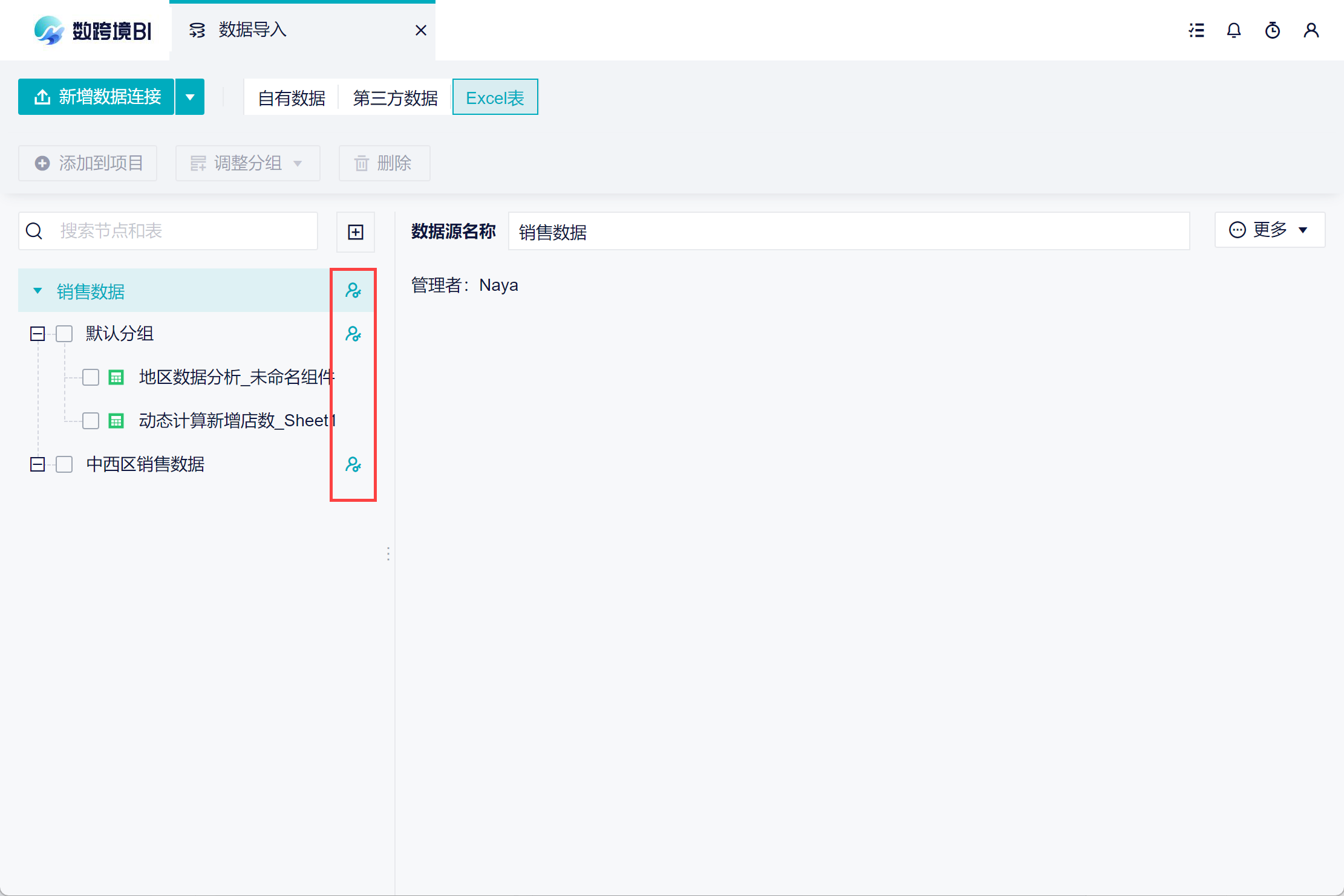Click the 搜索节点和表 search field
This screenshot has width=1344, height=896.
pos(181,231)
